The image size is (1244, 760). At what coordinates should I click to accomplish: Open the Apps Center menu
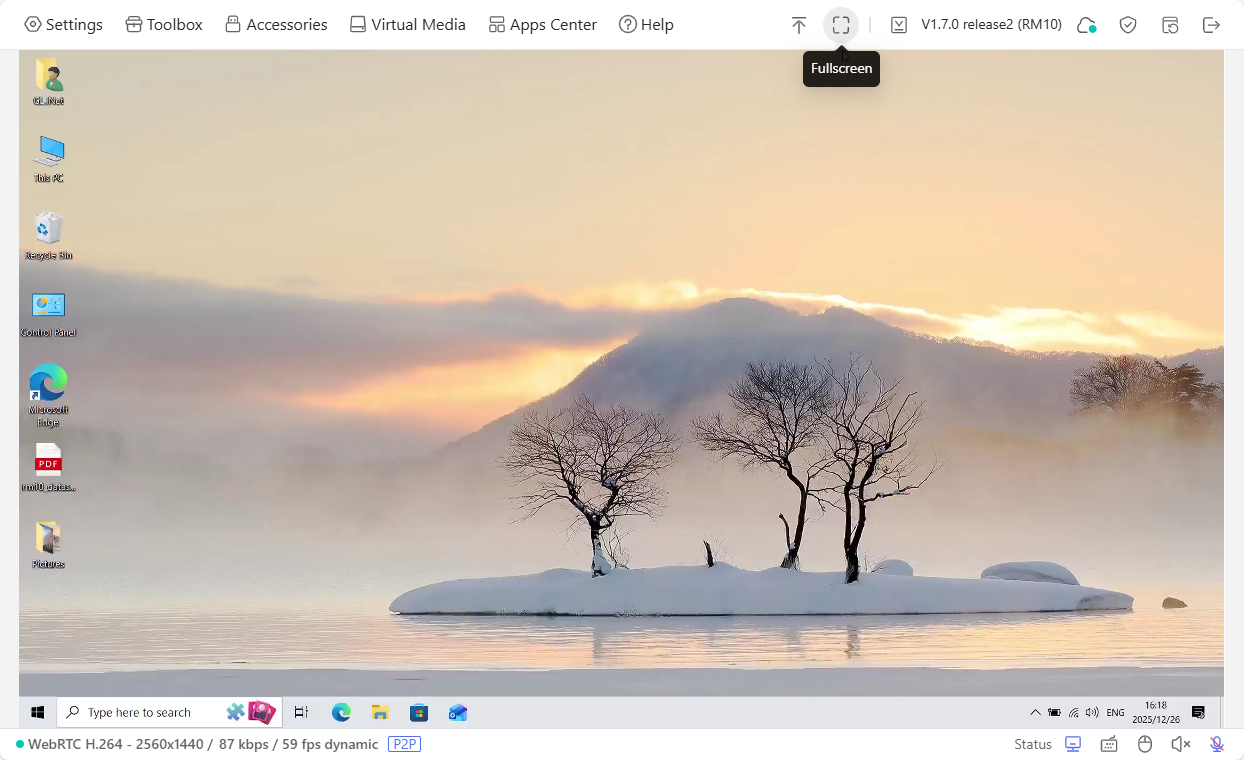pos(542,24)
